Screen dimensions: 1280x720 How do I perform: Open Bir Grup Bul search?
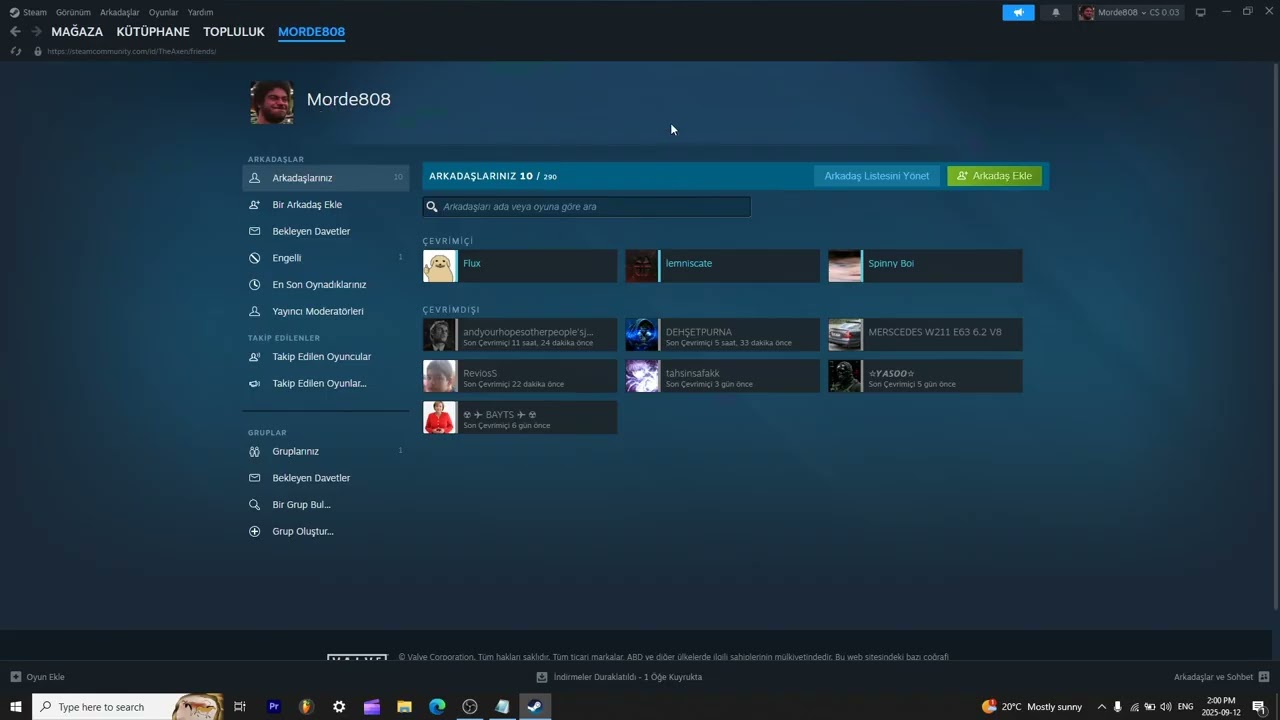[326, 505]
